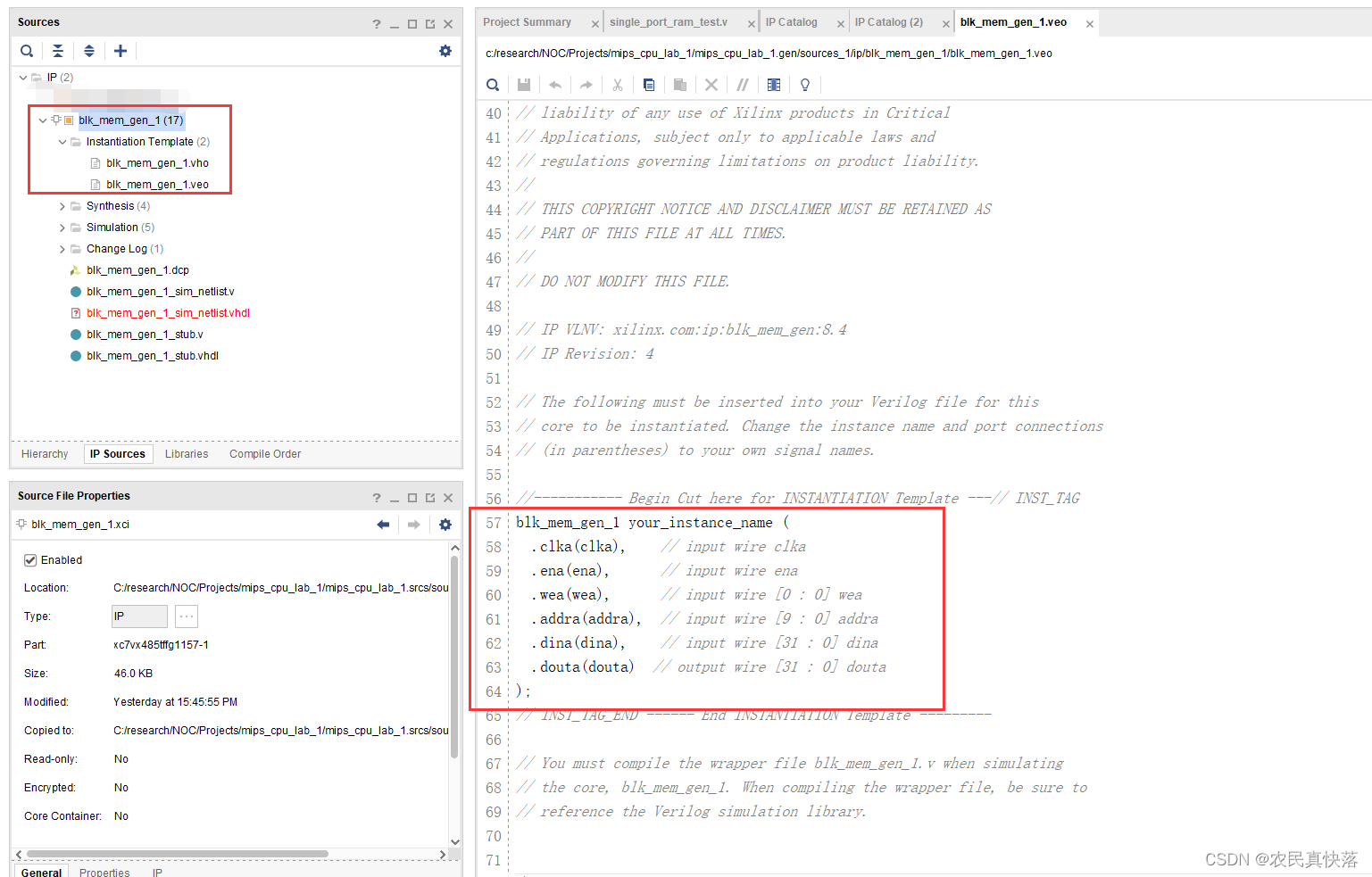The width and height of the screenshot is (1372, 877).
Task: Click the Add Sources plus icon
Action: pyautogui.click(x=121, y=52)
